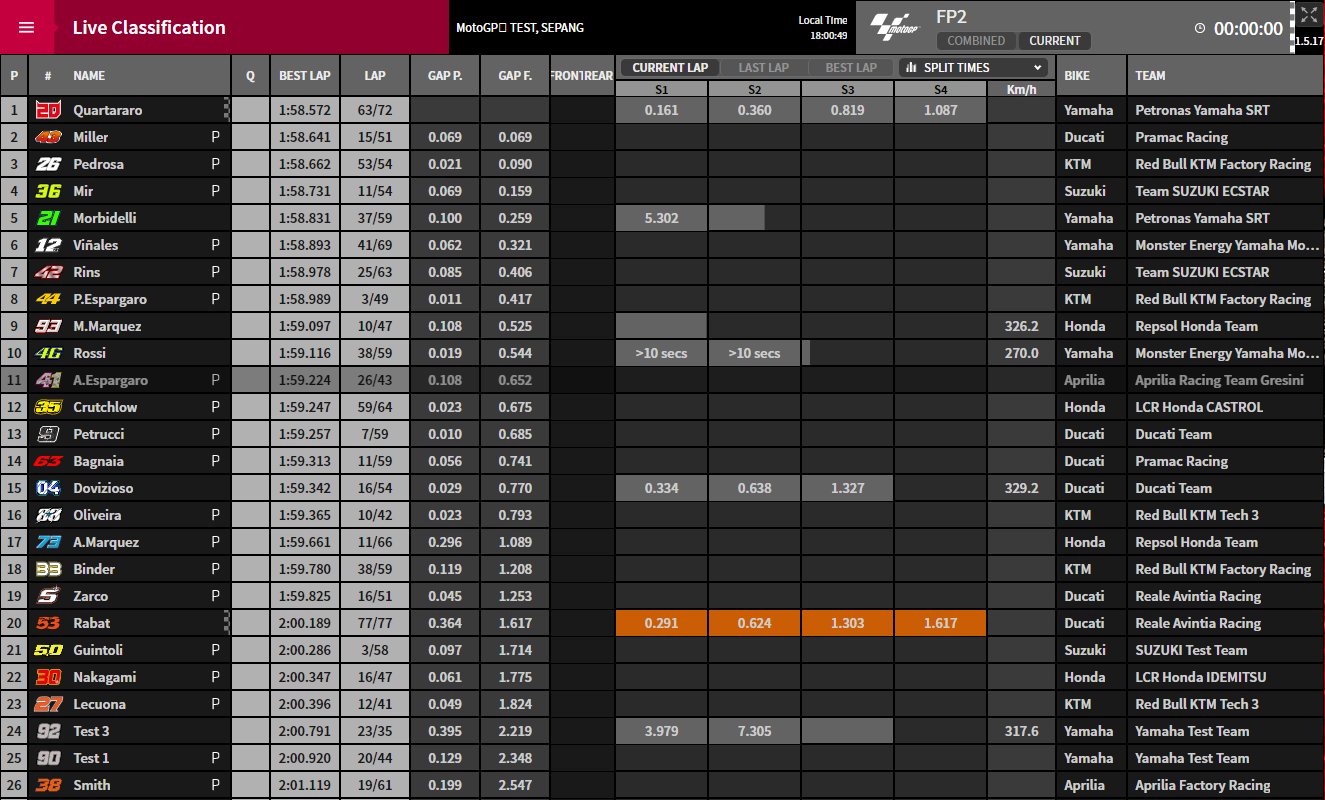Click M.Marquez's number 93 badge

point(48,326)
